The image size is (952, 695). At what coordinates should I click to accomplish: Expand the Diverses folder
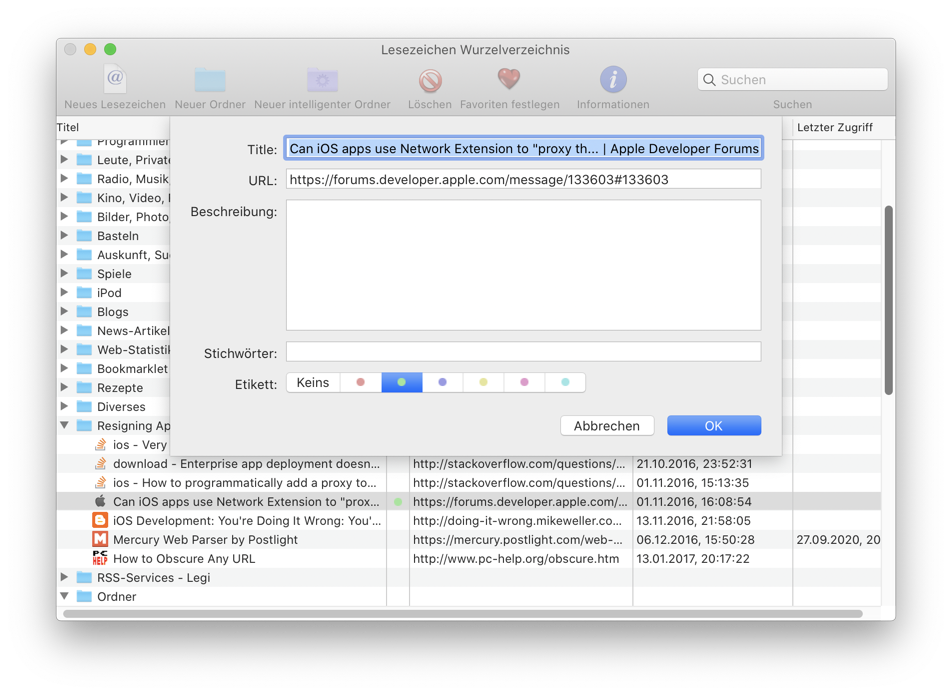(x=64, y=405)
